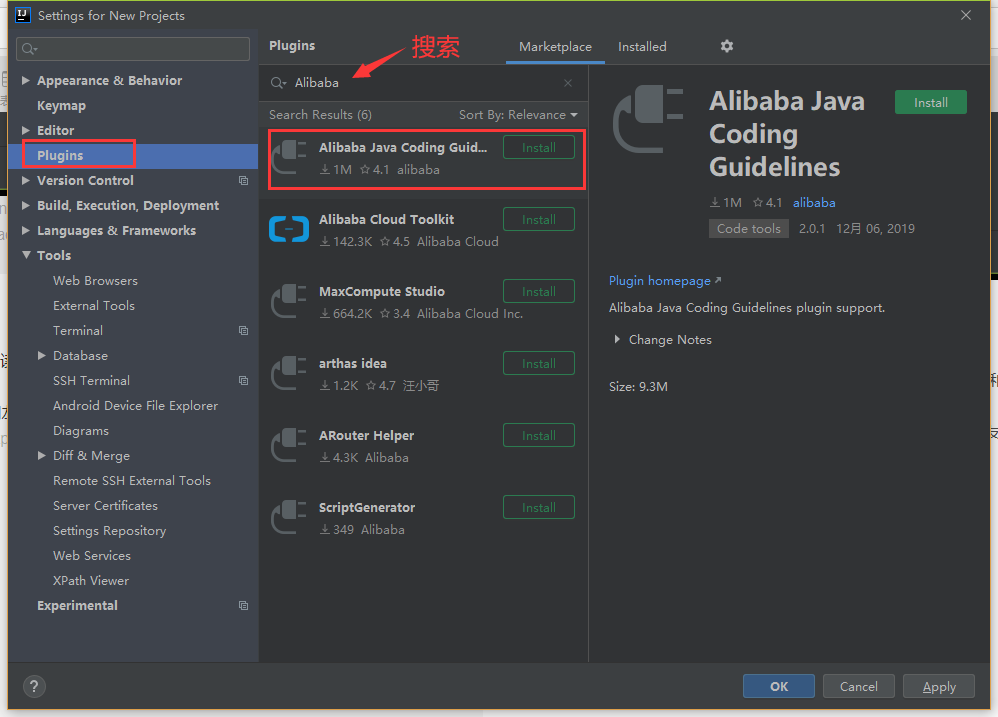Image resolution: width=998 pixels, height=717 pixels.
Task: Click the OK button
Action: 778,686
